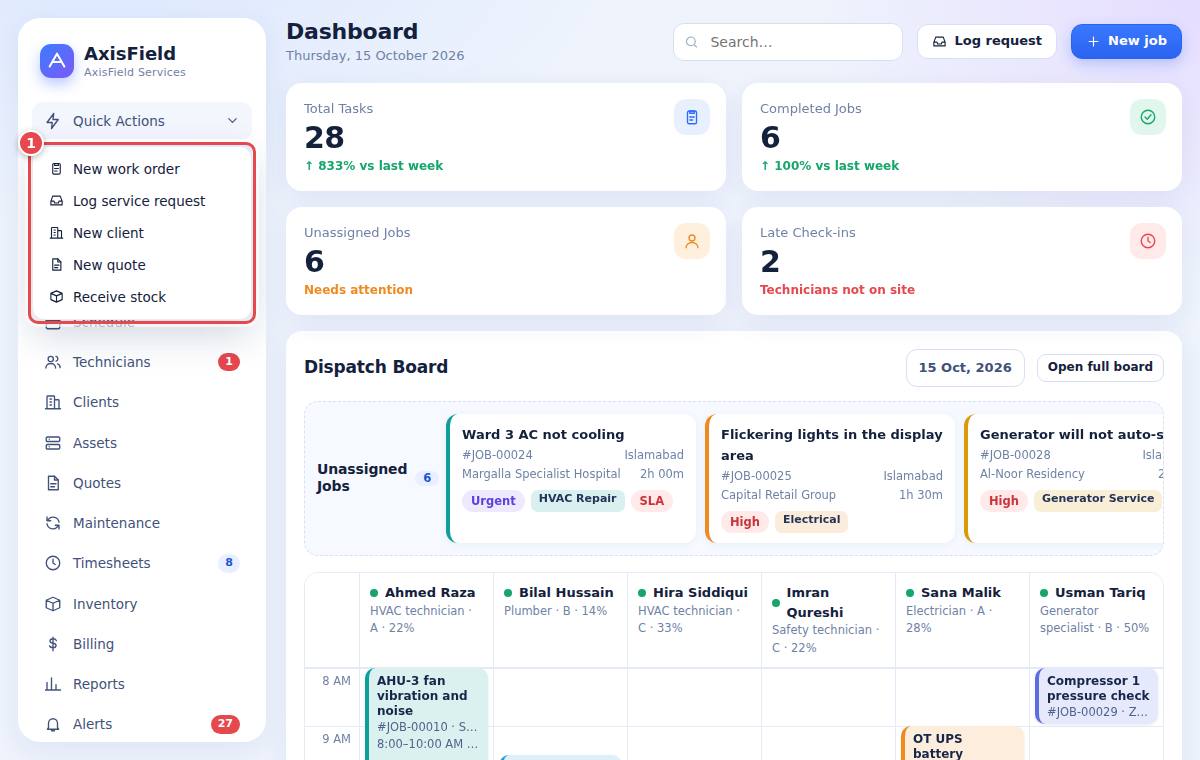Click the Alerts bell icon in sidebar

click(x=53, y=724)
